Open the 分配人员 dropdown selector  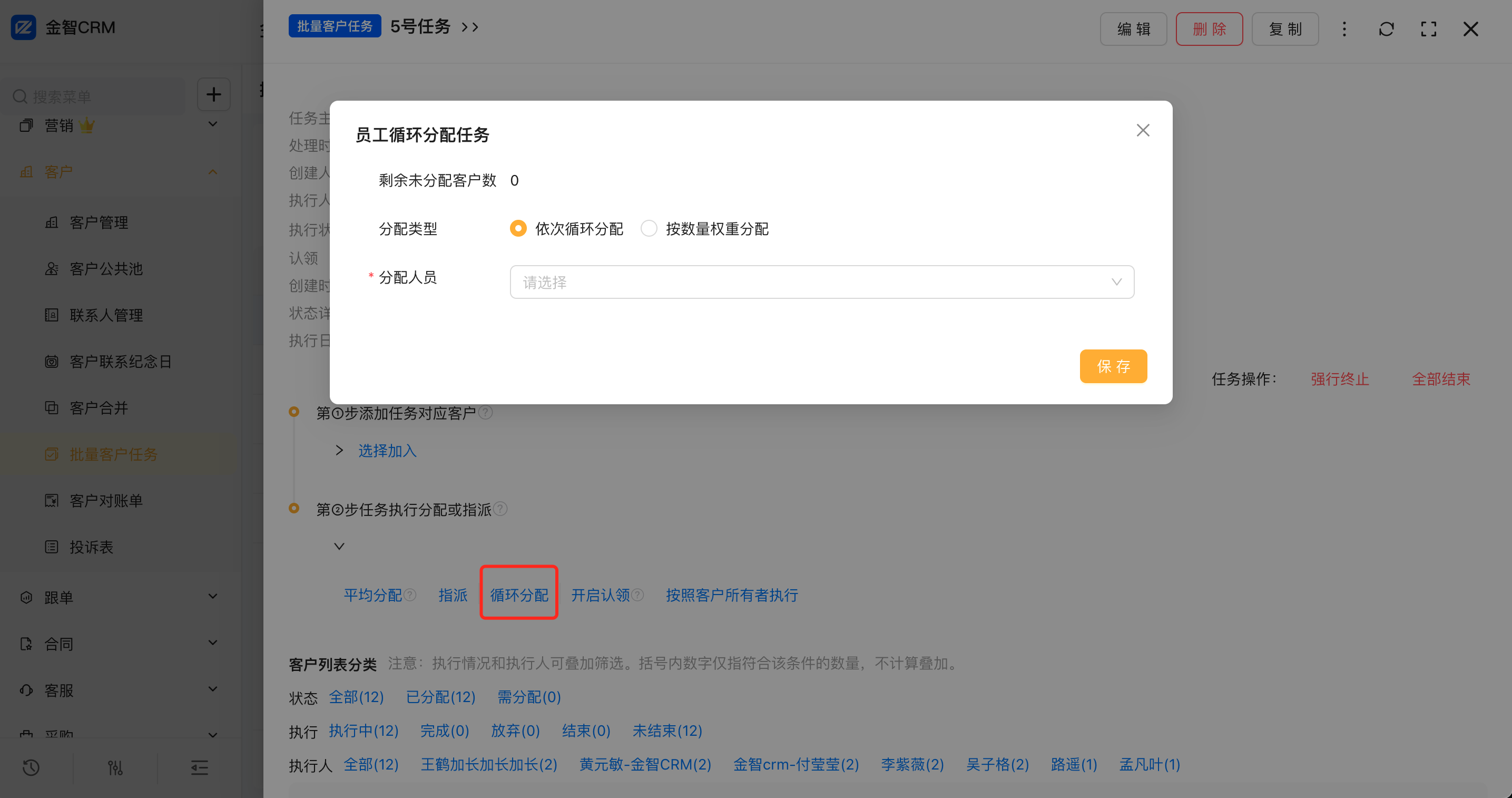coord(821,283)
